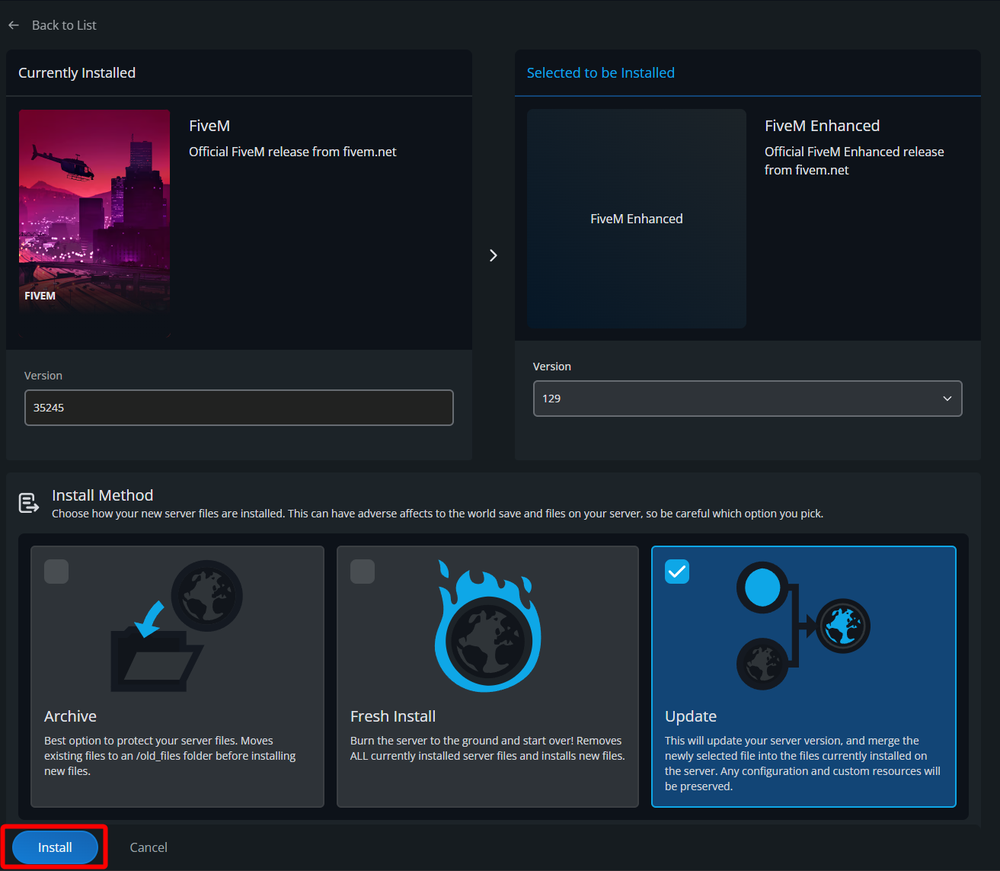Click the Update description about preserving configuration
This screenshot has height=871, width=1000.
click(x=802, y=763)
